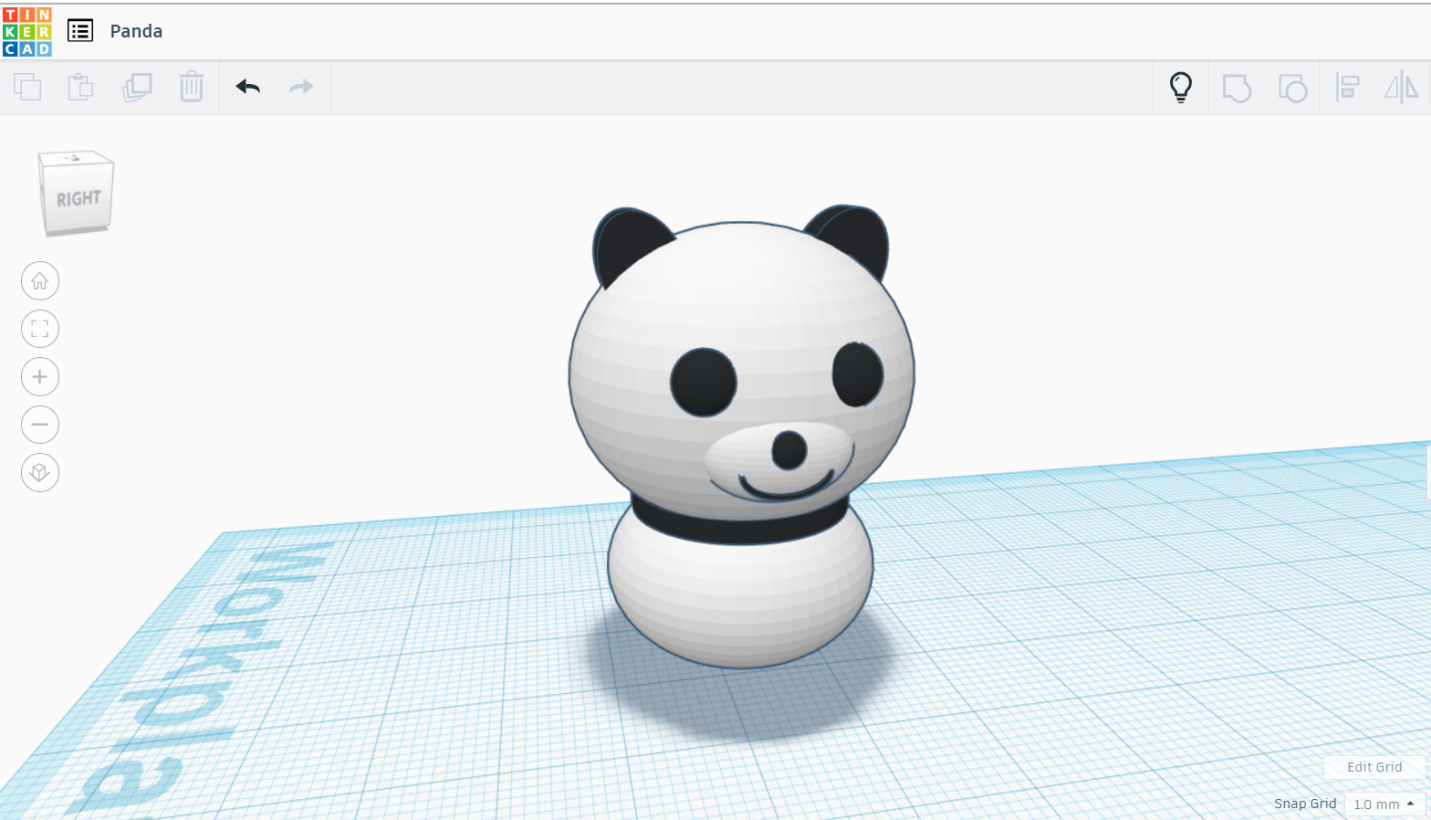Screen dimensions: 1431x820
Task: Redo the last action
Action: tap(301, 87)
